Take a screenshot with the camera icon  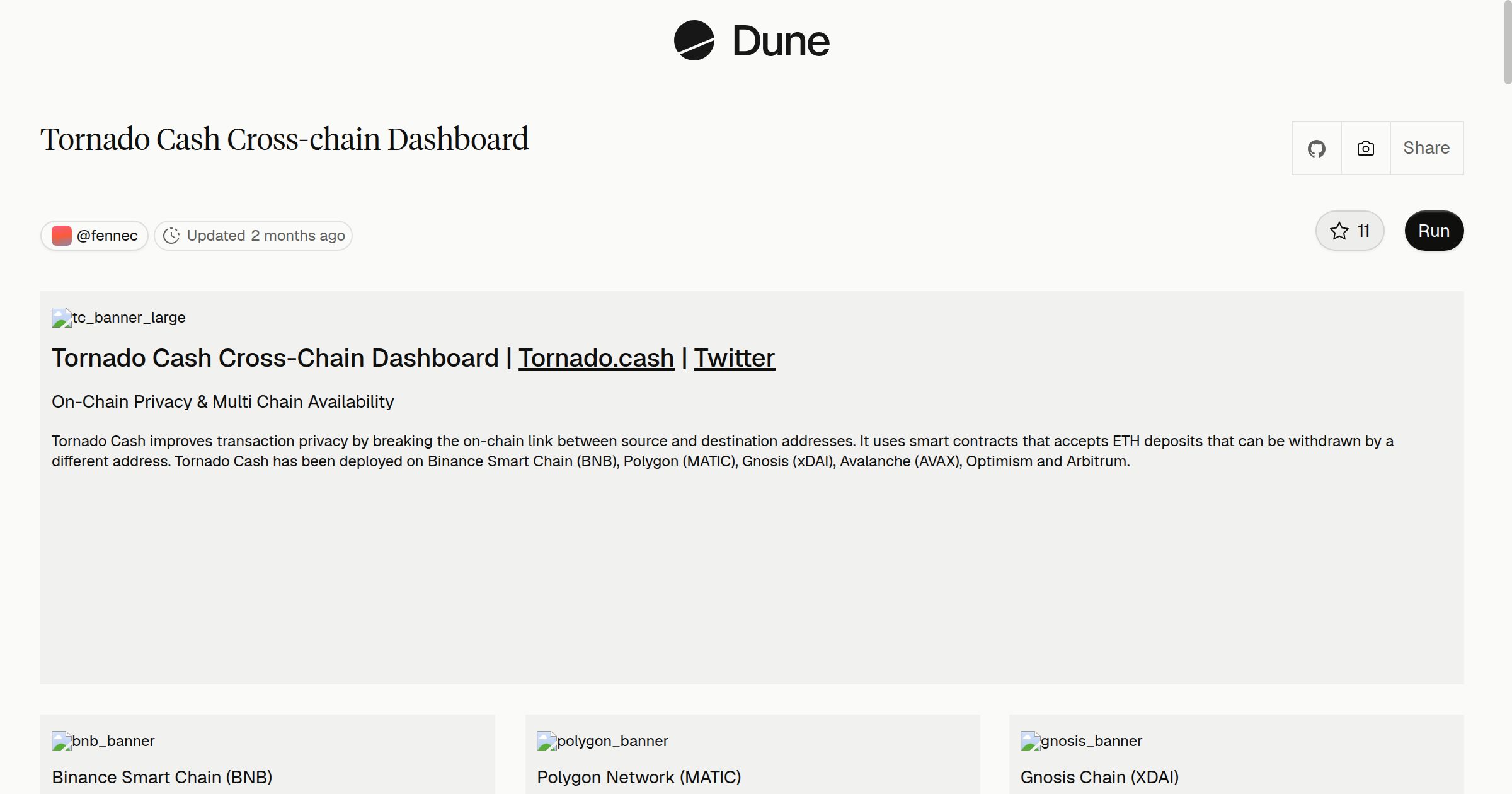1366,148
